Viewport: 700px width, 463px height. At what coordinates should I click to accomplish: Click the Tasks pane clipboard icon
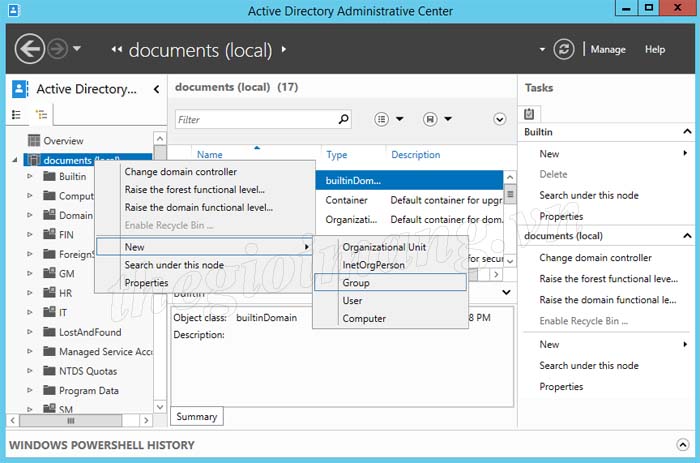(529, 114)
